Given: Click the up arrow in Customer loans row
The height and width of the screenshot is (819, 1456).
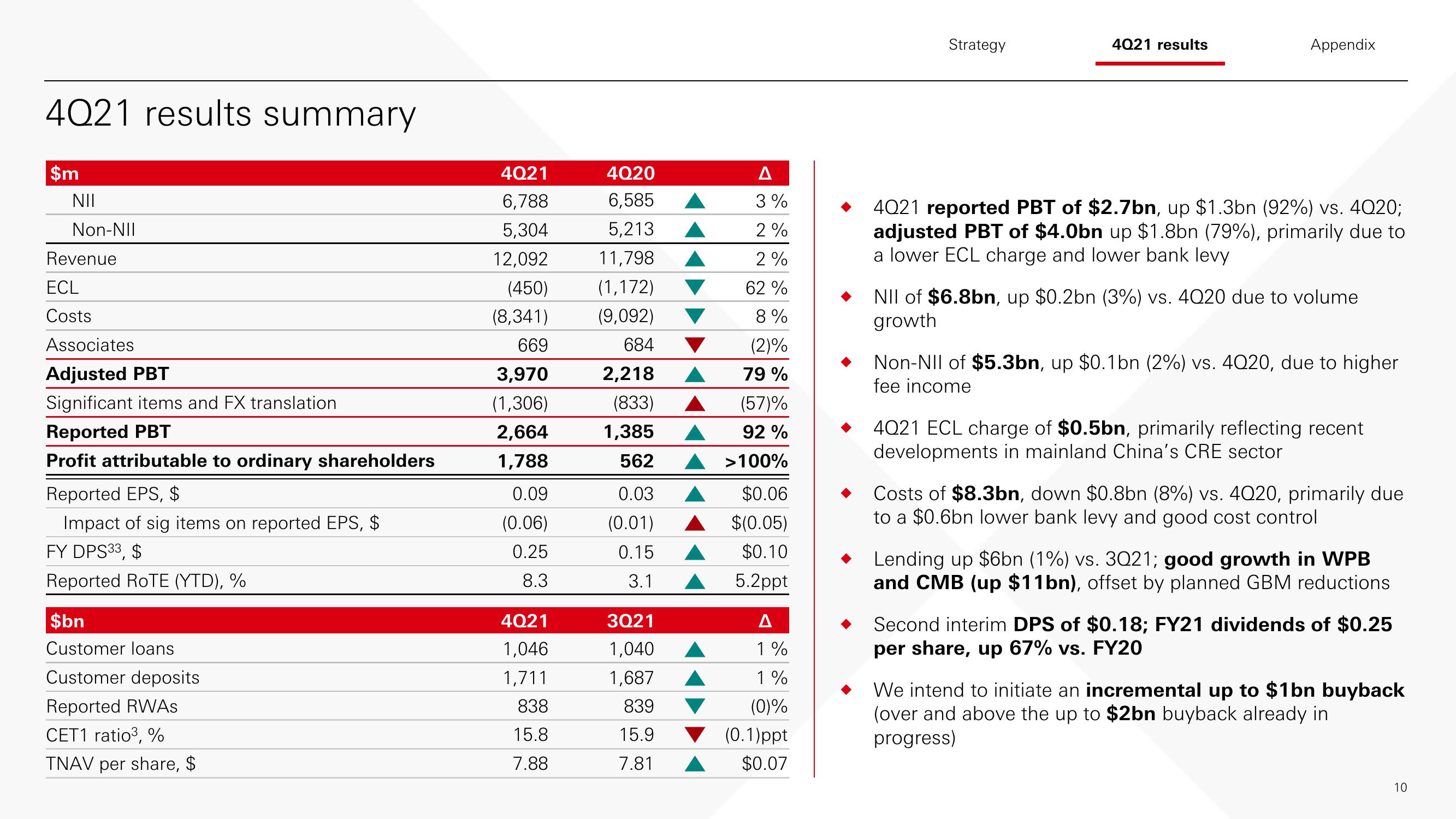Looking at the screenshot, I should pos(695,649).
